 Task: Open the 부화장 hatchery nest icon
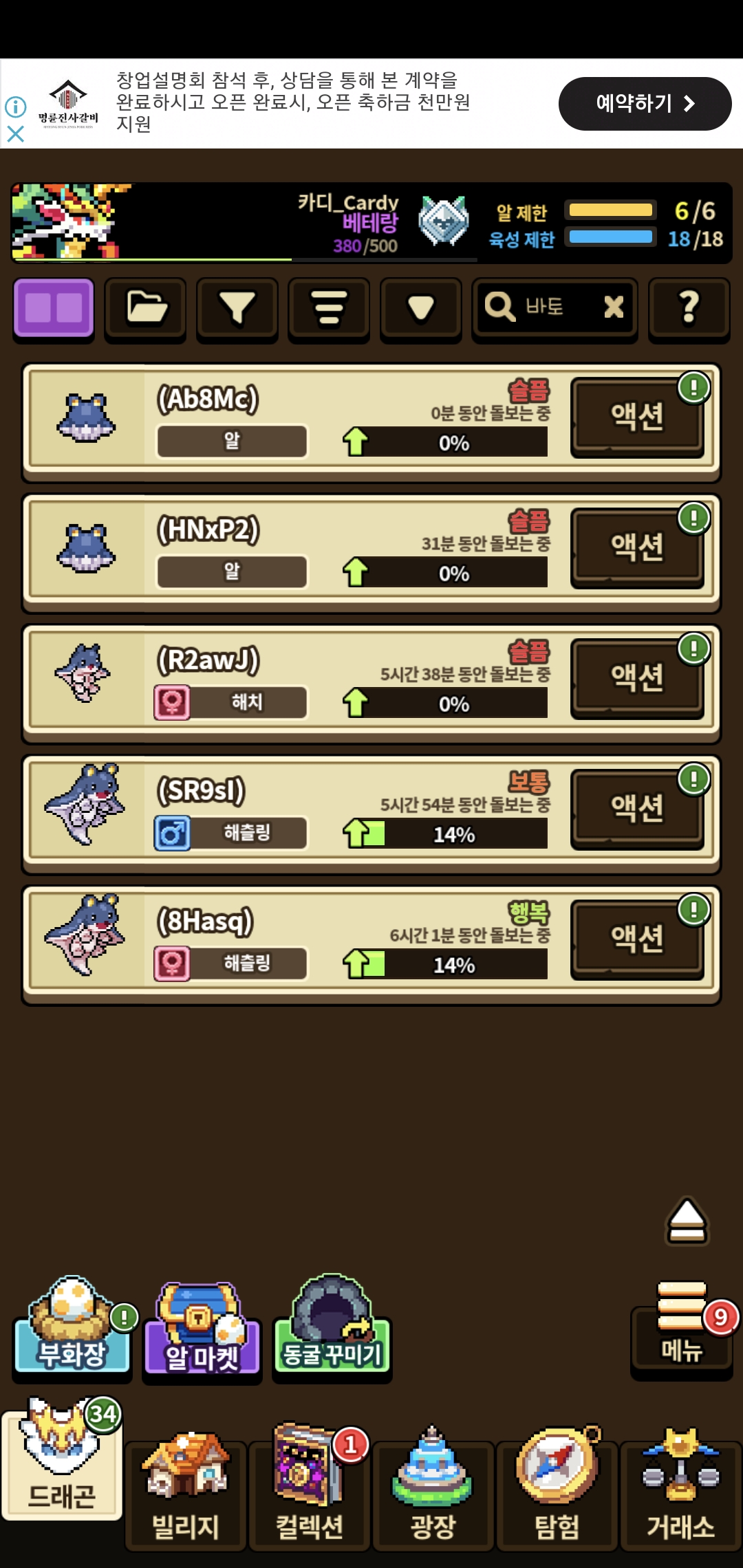pyautogui.click(x=72, y=1327)
